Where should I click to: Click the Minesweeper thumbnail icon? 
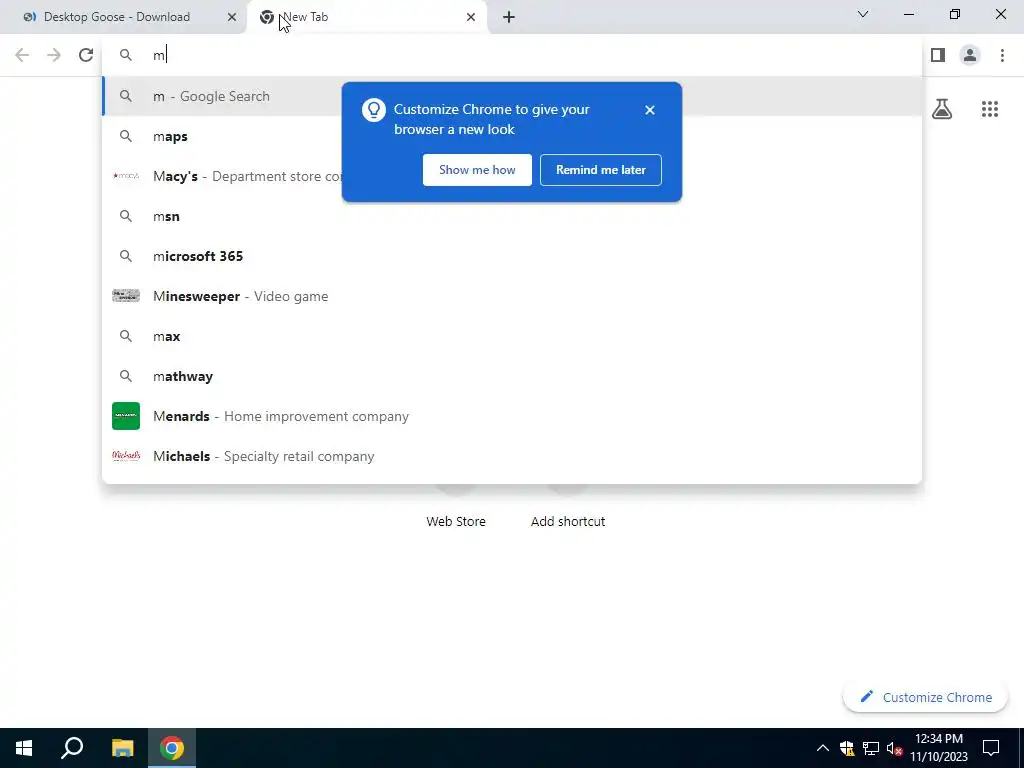coord(126,296)
